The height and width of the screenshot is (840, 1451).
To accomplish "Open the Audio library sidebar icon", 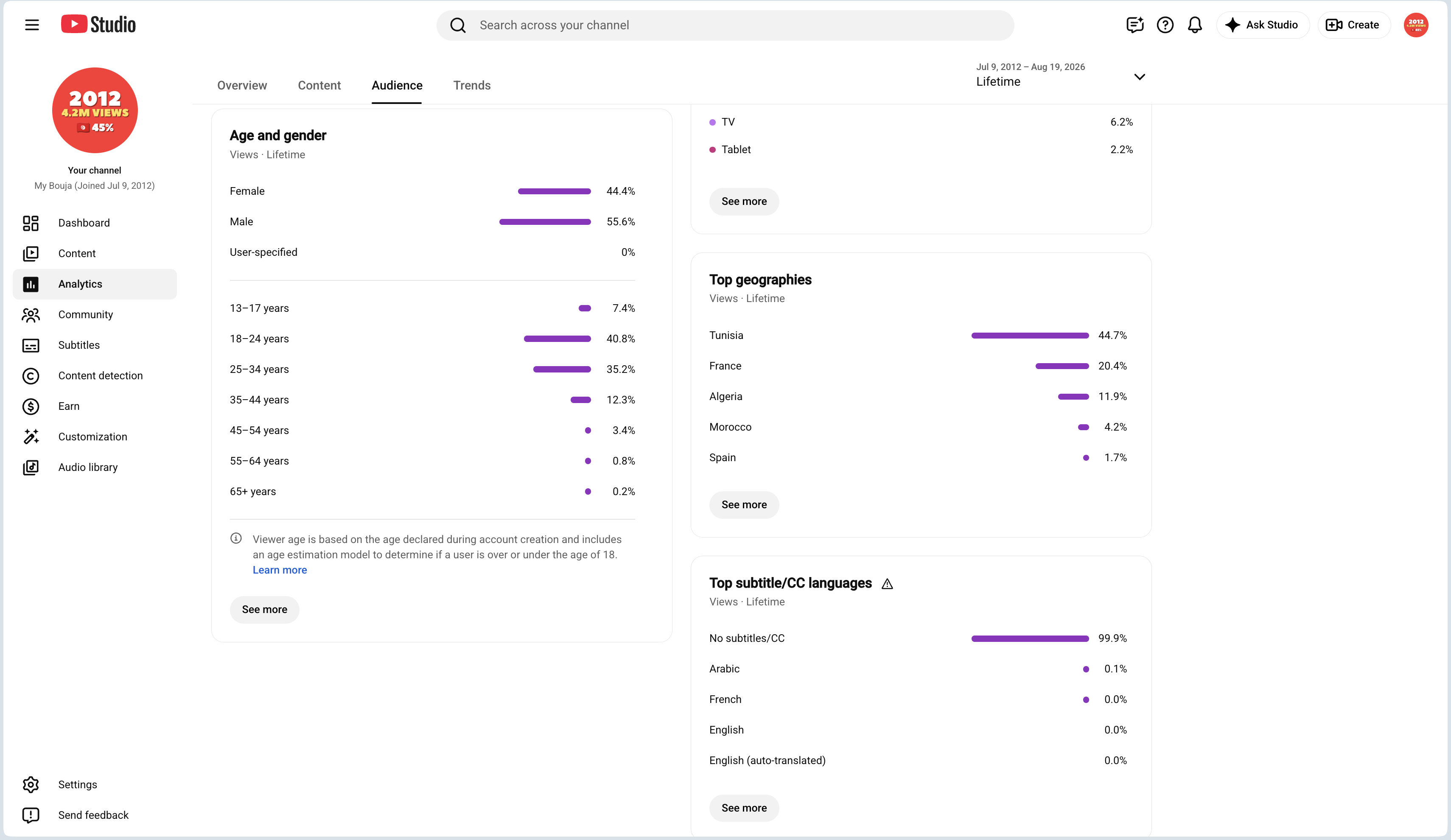I will coord(31,467).
